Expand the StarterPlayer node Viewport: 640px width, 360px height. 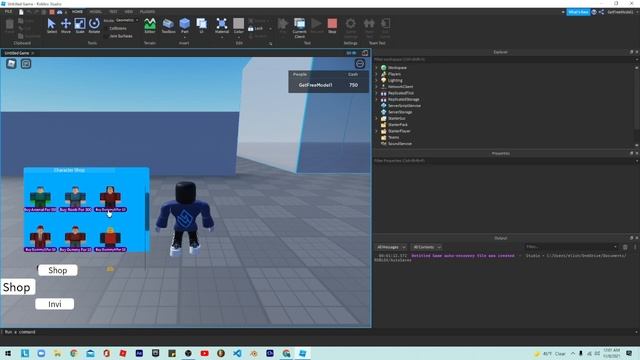pos(376,131)
